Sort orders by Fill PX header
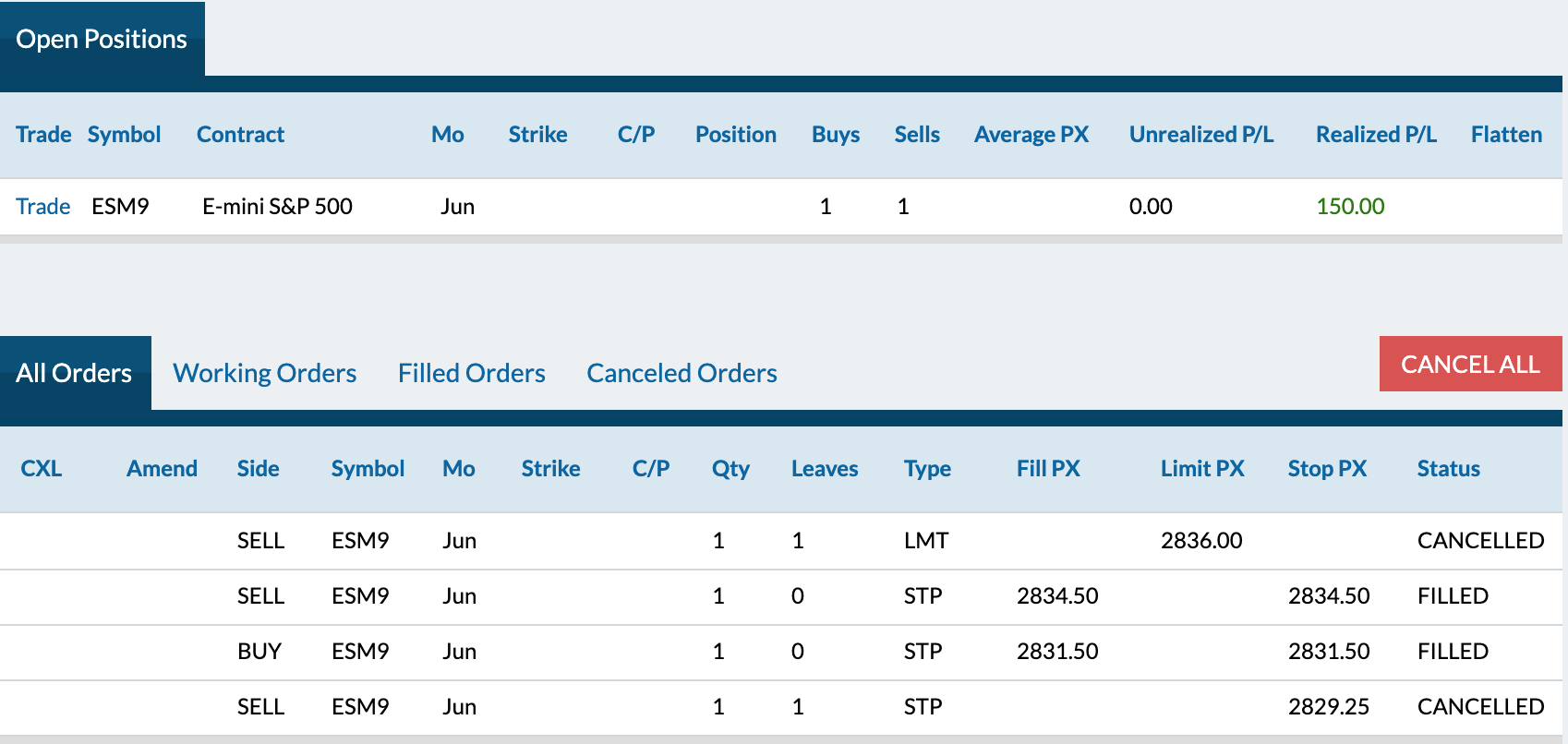 pyautogui.click(x=1048, y=469)
